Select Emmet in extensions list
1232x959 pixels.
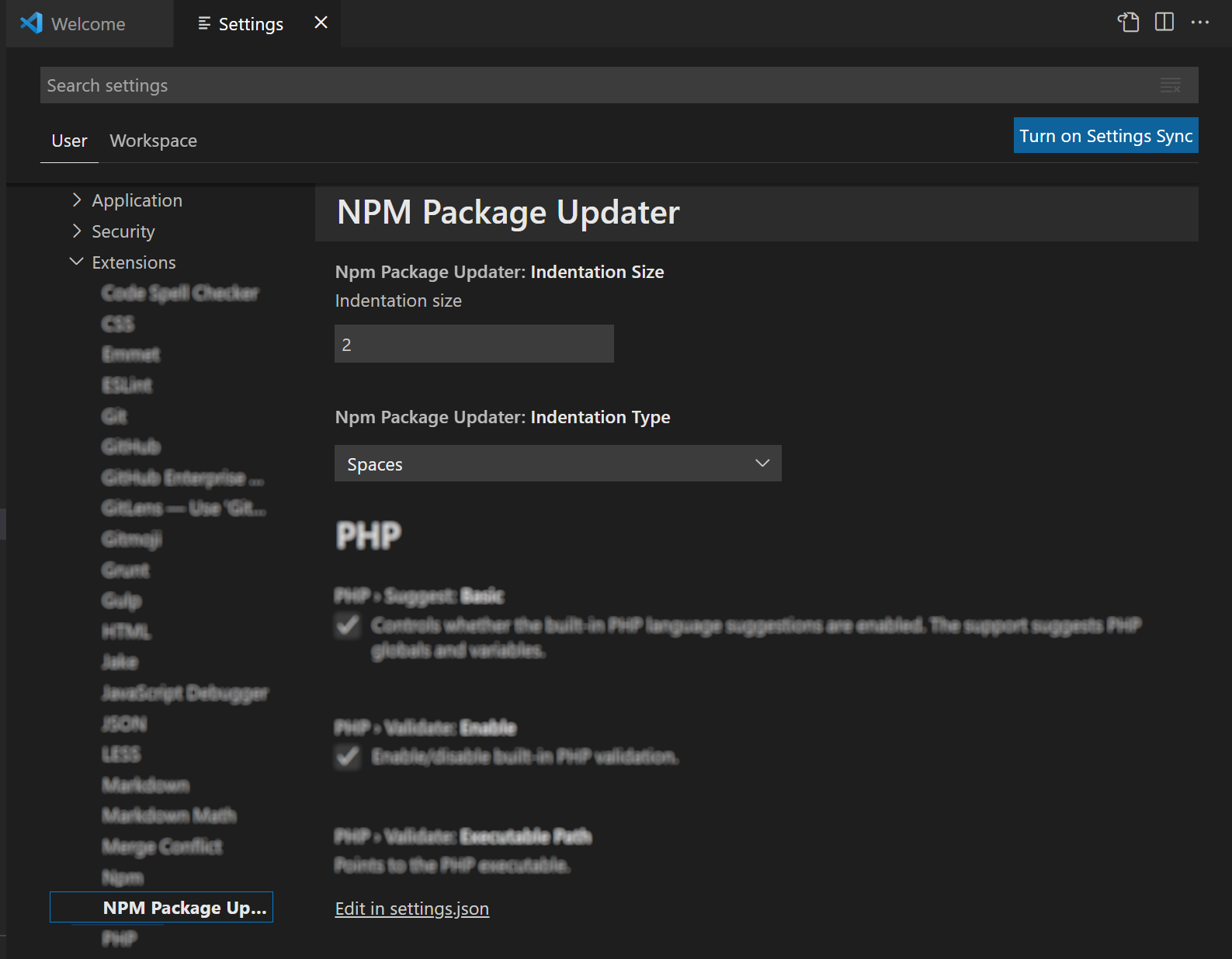coord(131,355)
